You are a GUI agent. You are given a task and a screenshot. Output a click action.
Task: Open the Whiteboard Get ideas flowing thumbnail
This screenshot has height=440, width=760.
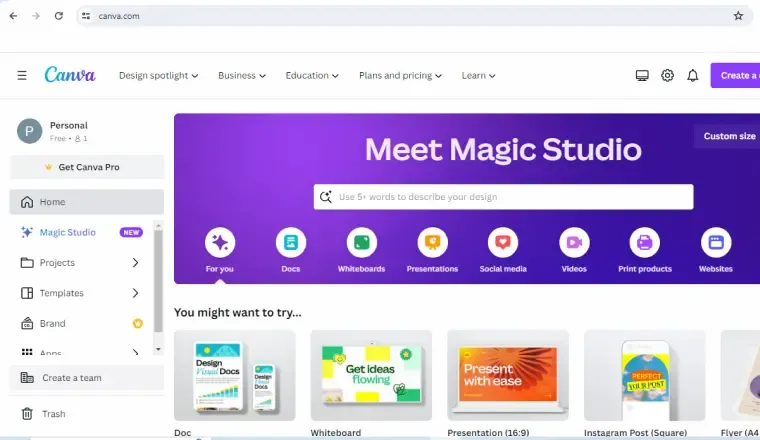click(x=371, y=376)
